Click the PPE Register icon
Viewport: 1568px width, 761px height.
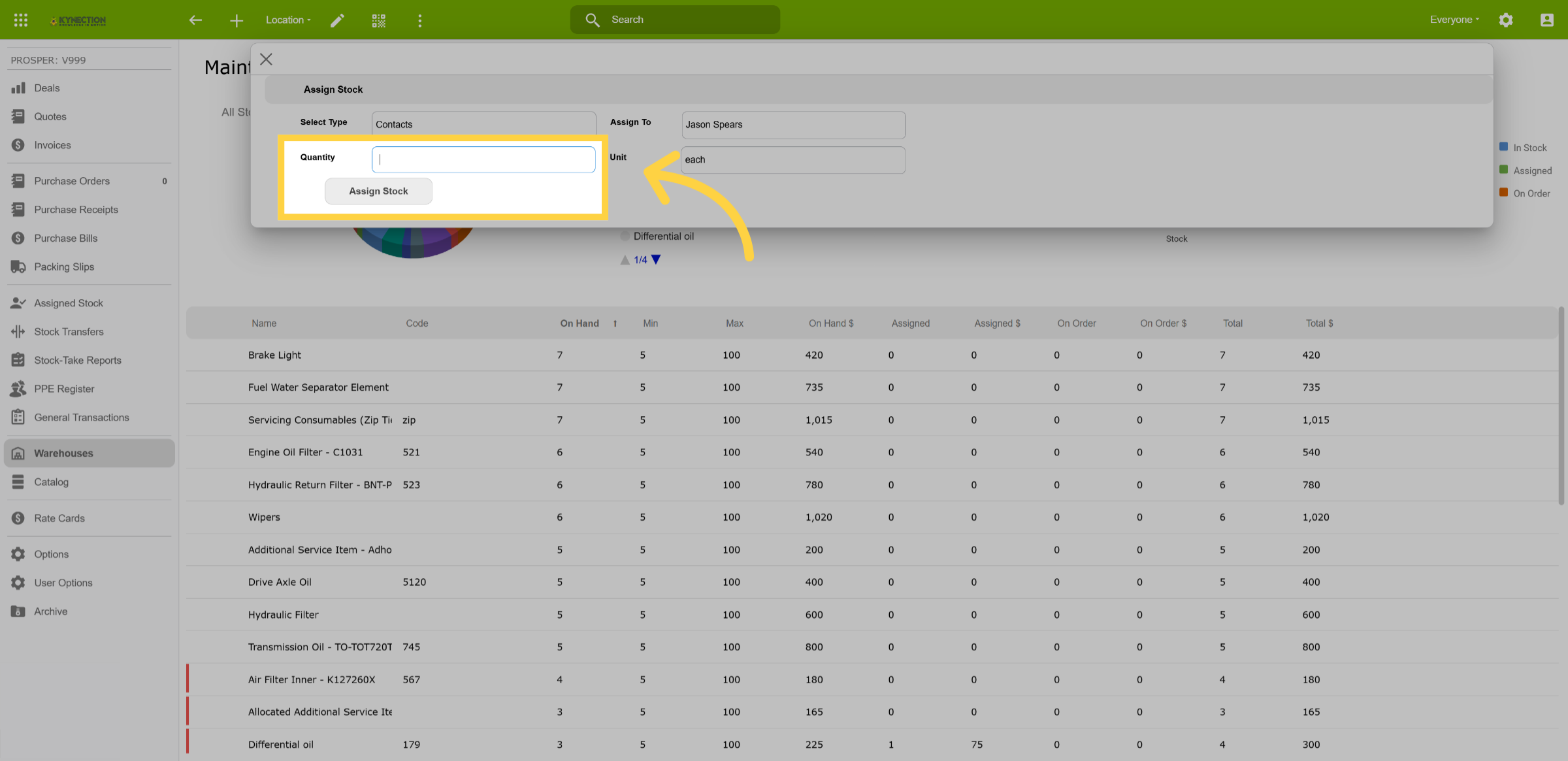[18, 389]
